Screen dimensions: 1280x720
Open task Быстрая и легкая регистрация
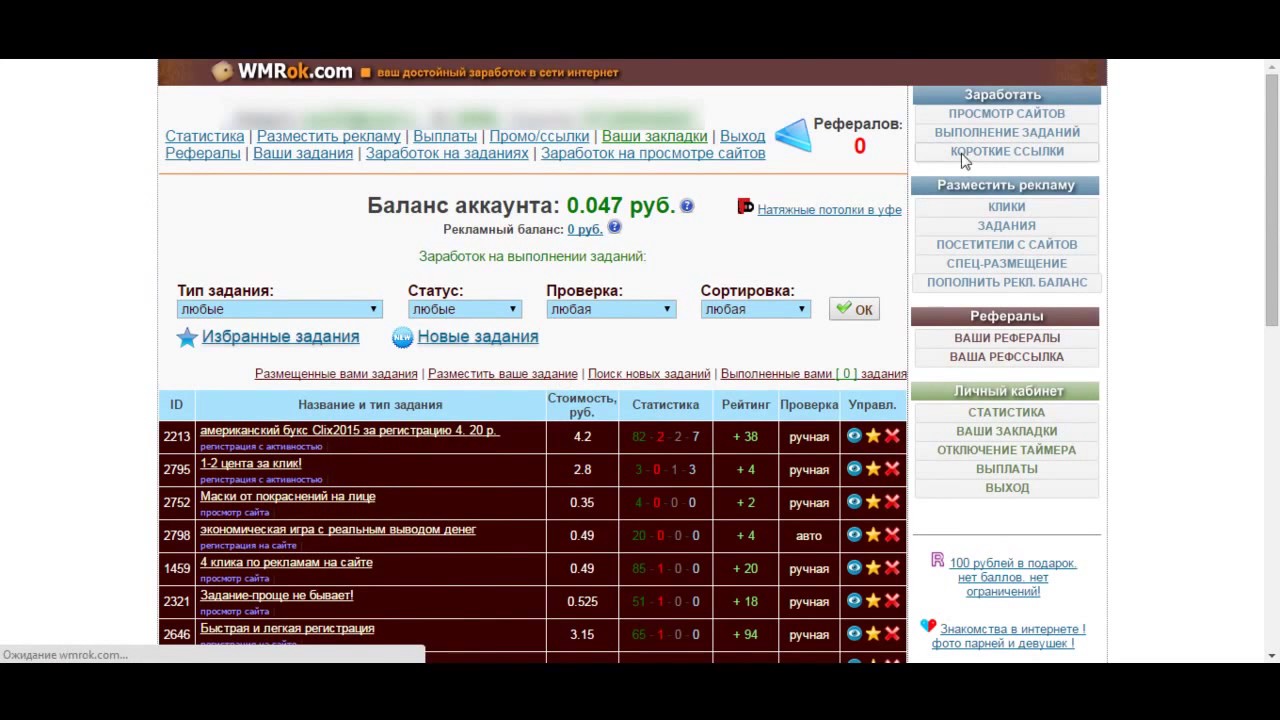coord(287,628)
